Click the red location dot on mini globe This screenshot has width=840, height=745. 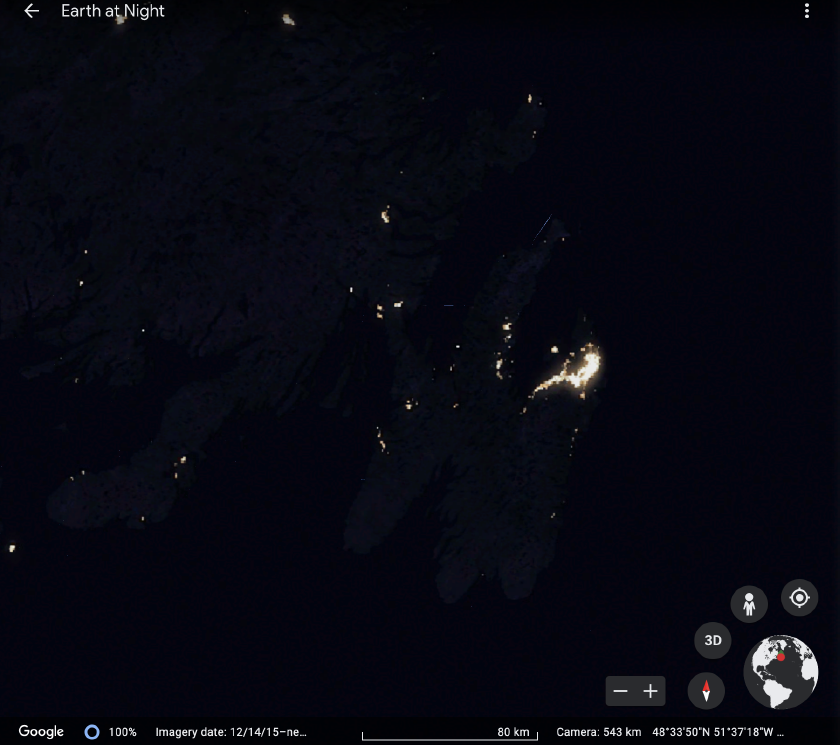[x=780, y=657]
